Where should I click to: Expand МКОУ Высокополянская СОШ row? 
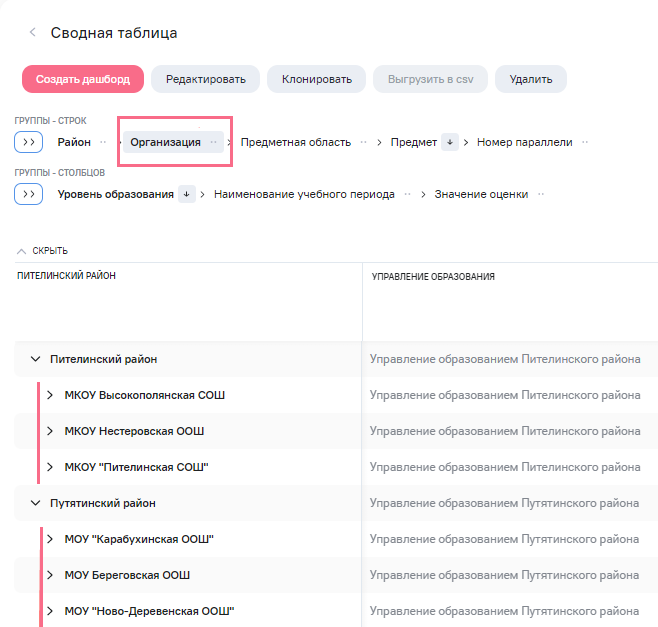50,395
